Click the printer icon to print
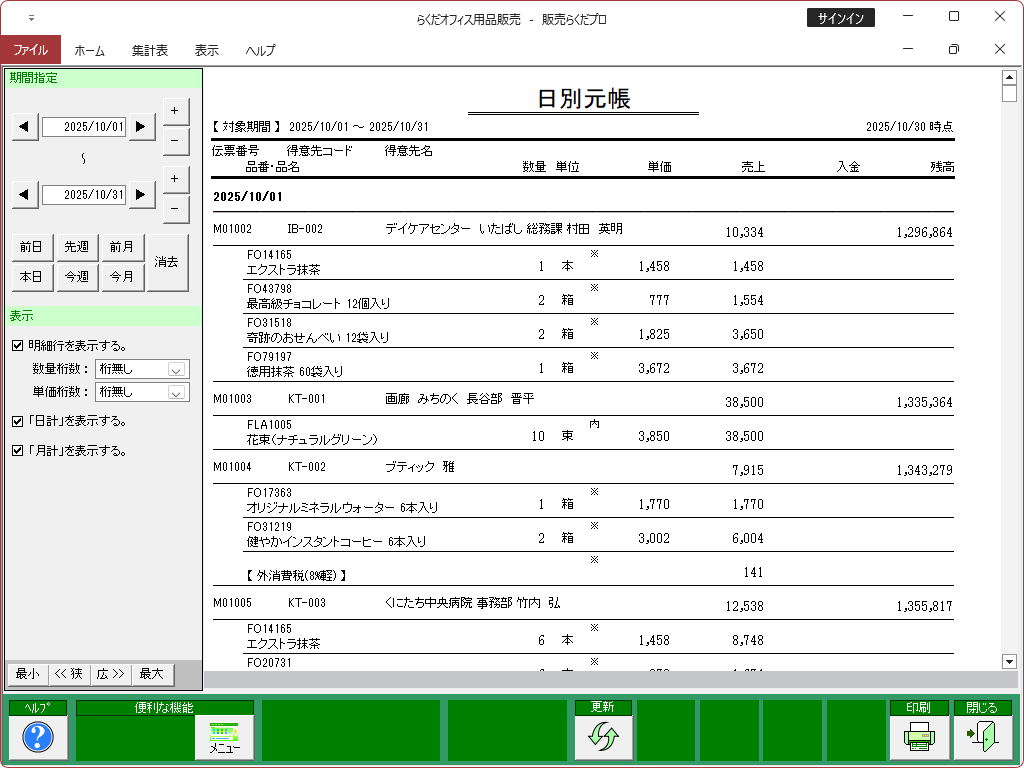Image resolution: width=1024 pixels, height=768 pixels. 918,738
